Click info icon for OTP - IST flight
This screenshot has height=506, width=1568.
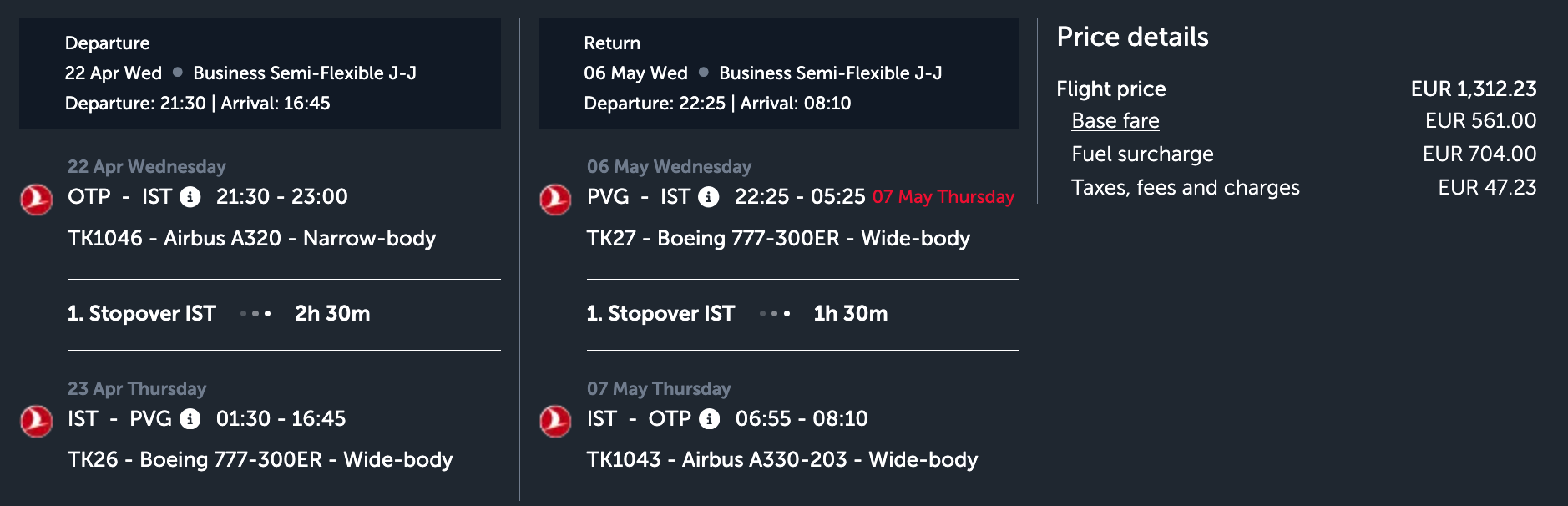[190, 197]
